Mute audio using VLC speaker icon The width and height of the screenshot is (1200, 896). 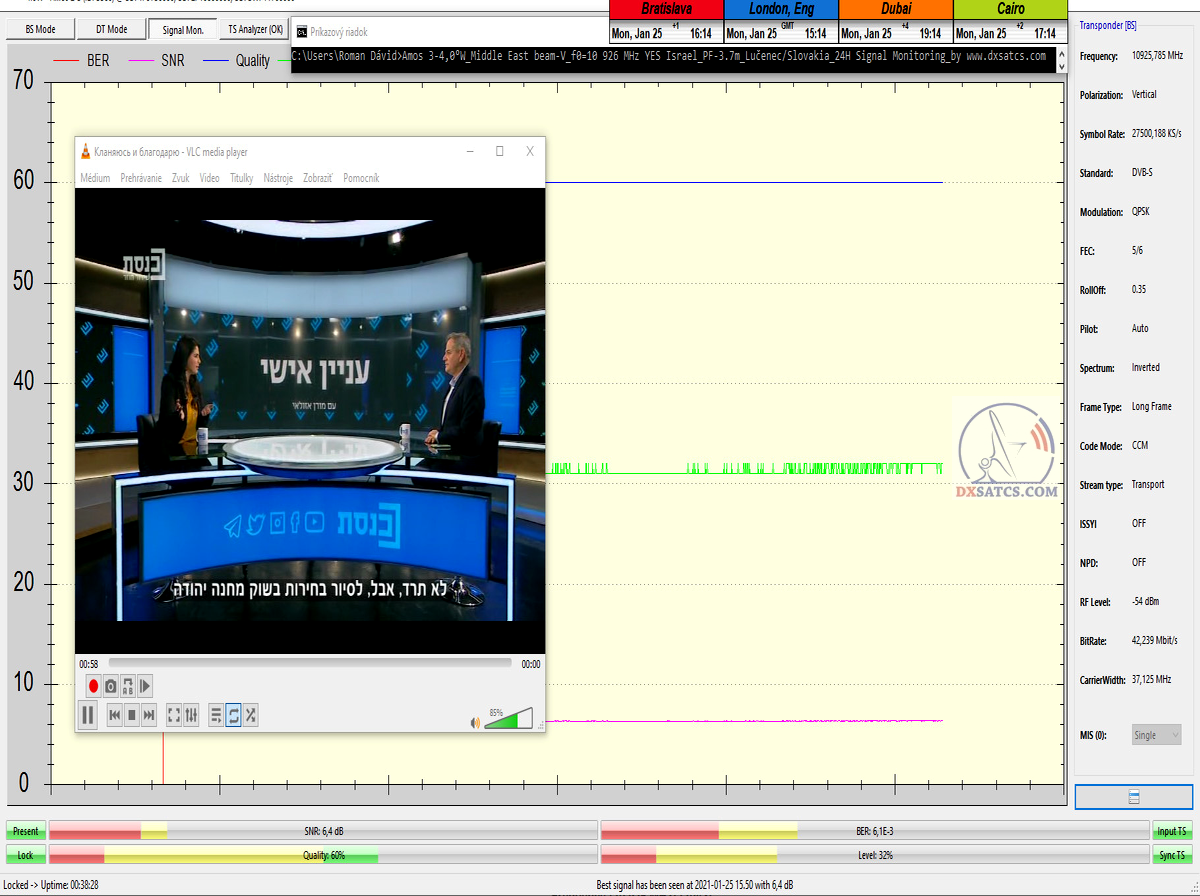point(475,722)
